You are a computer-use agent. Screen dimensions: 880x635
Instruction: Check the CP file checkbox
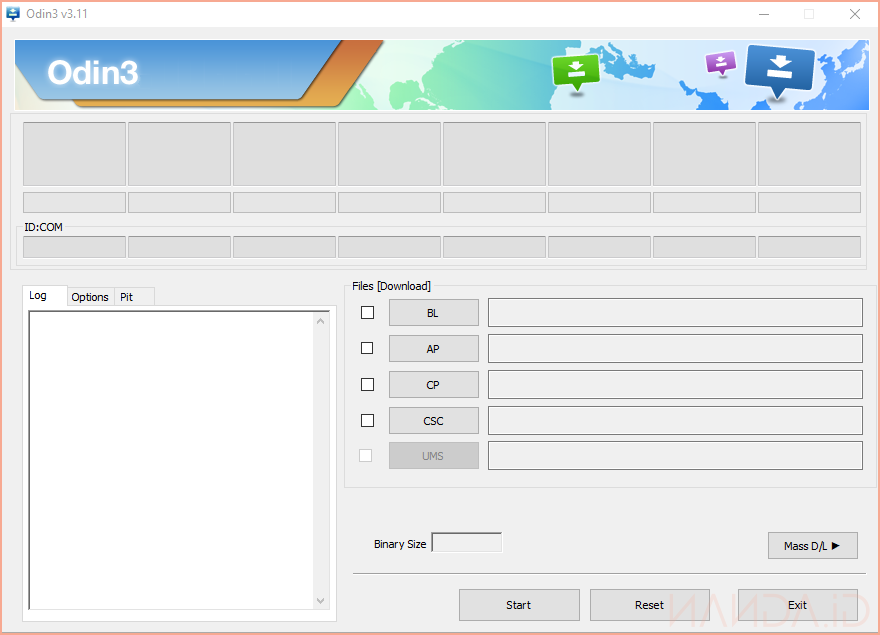(x=367, y=384)
